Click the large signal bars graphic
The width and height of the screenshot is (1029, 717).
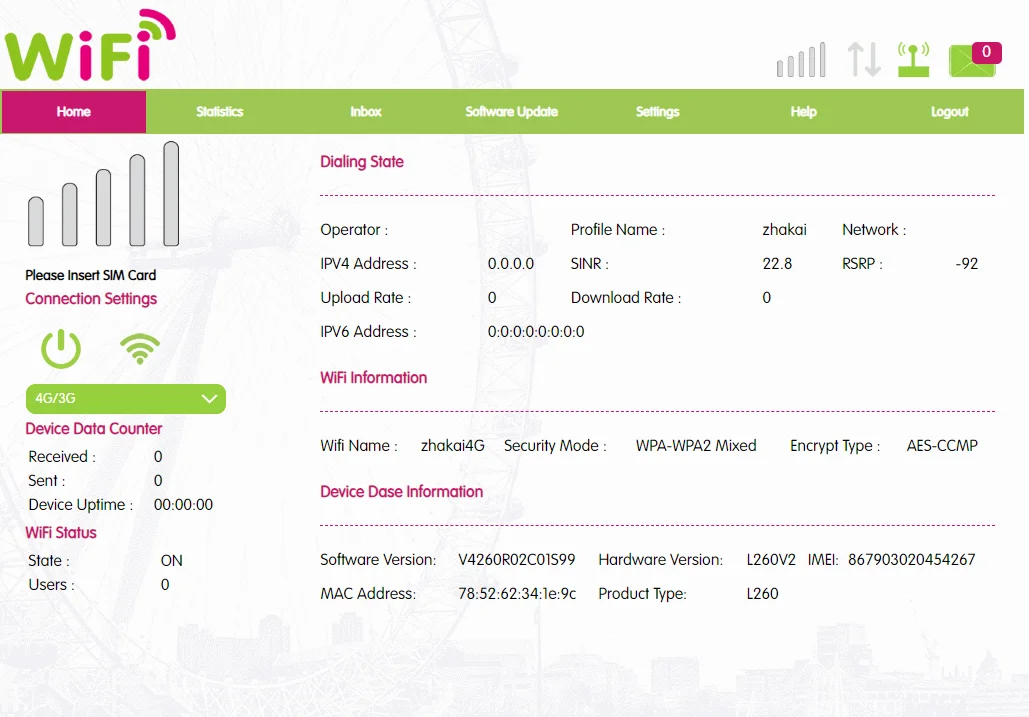103,195
